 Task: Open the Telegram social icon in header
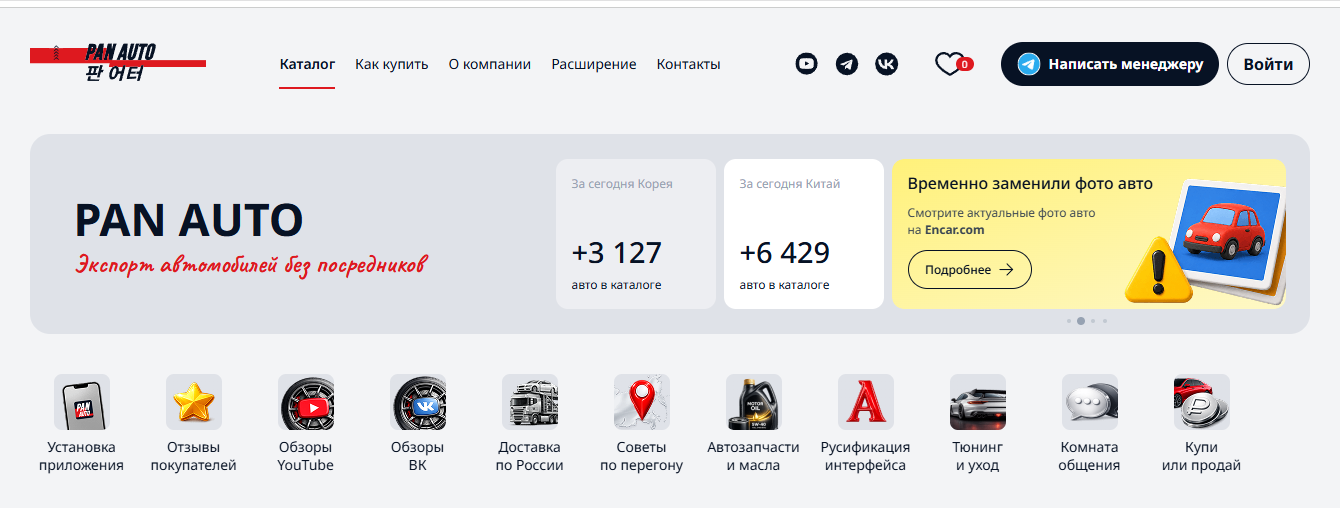(x=846, y=64)
